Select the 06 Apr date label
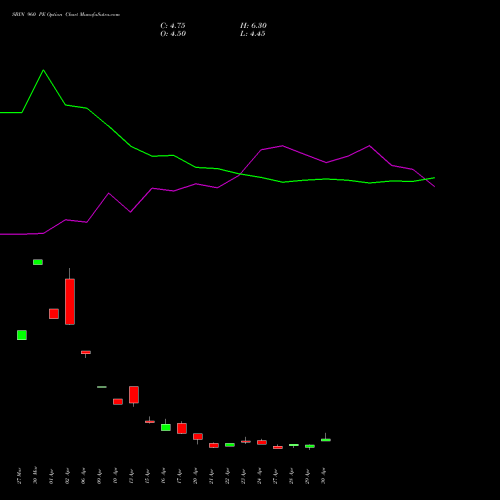The width and height of the screenshot is (500, 500). click(x=83, y=476)
